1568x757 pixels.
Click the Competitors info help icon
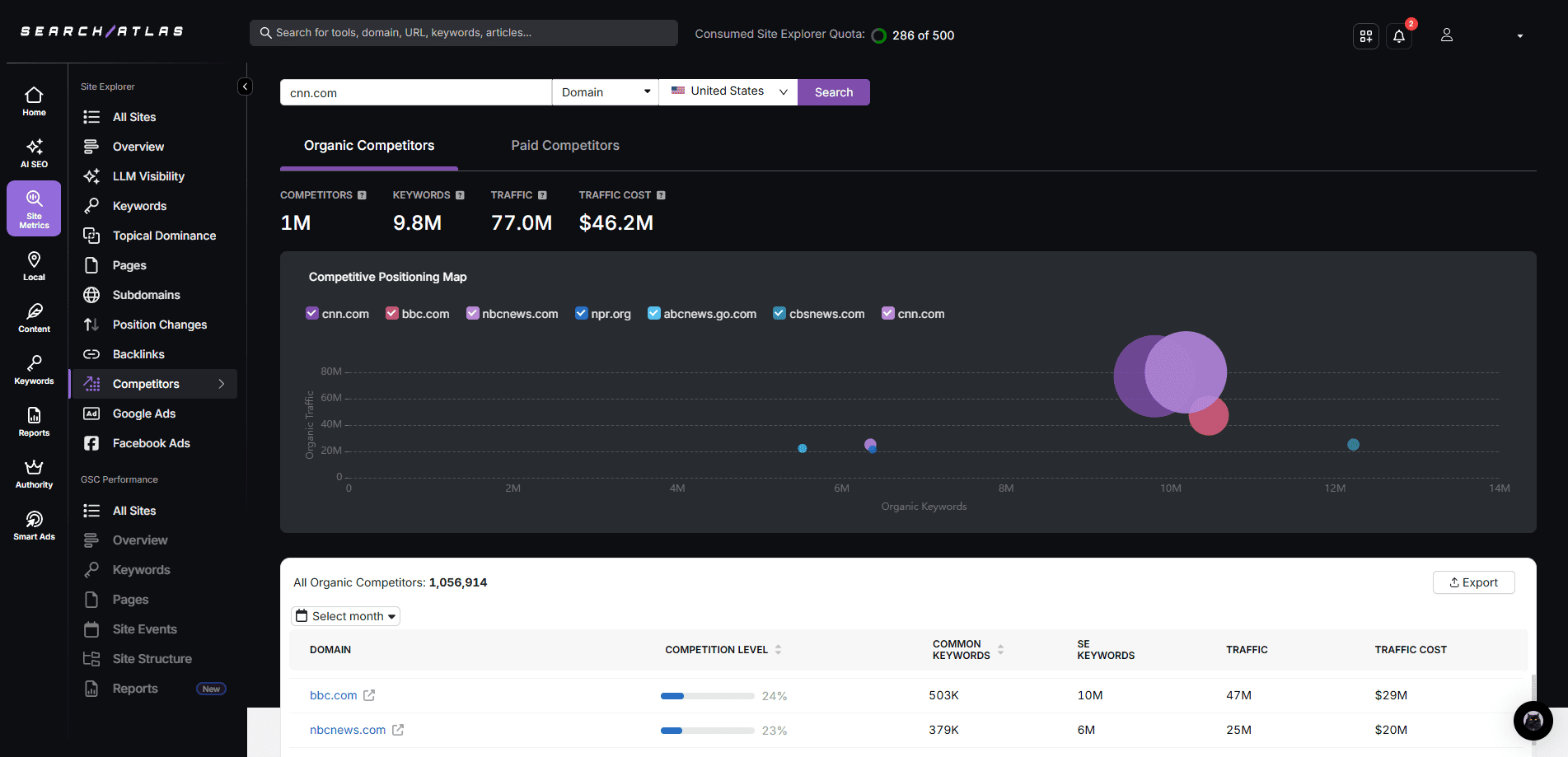(x=362, y=195)
